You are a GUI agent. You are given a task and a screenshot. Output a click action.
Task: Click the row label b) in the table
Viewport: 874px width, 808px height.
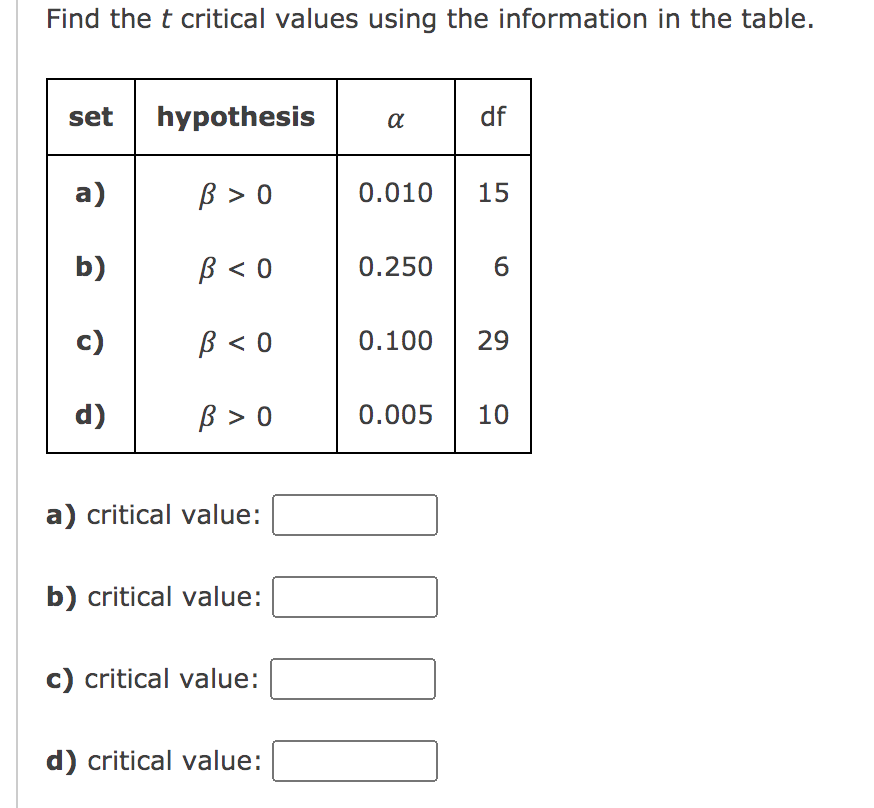[89, 267]
